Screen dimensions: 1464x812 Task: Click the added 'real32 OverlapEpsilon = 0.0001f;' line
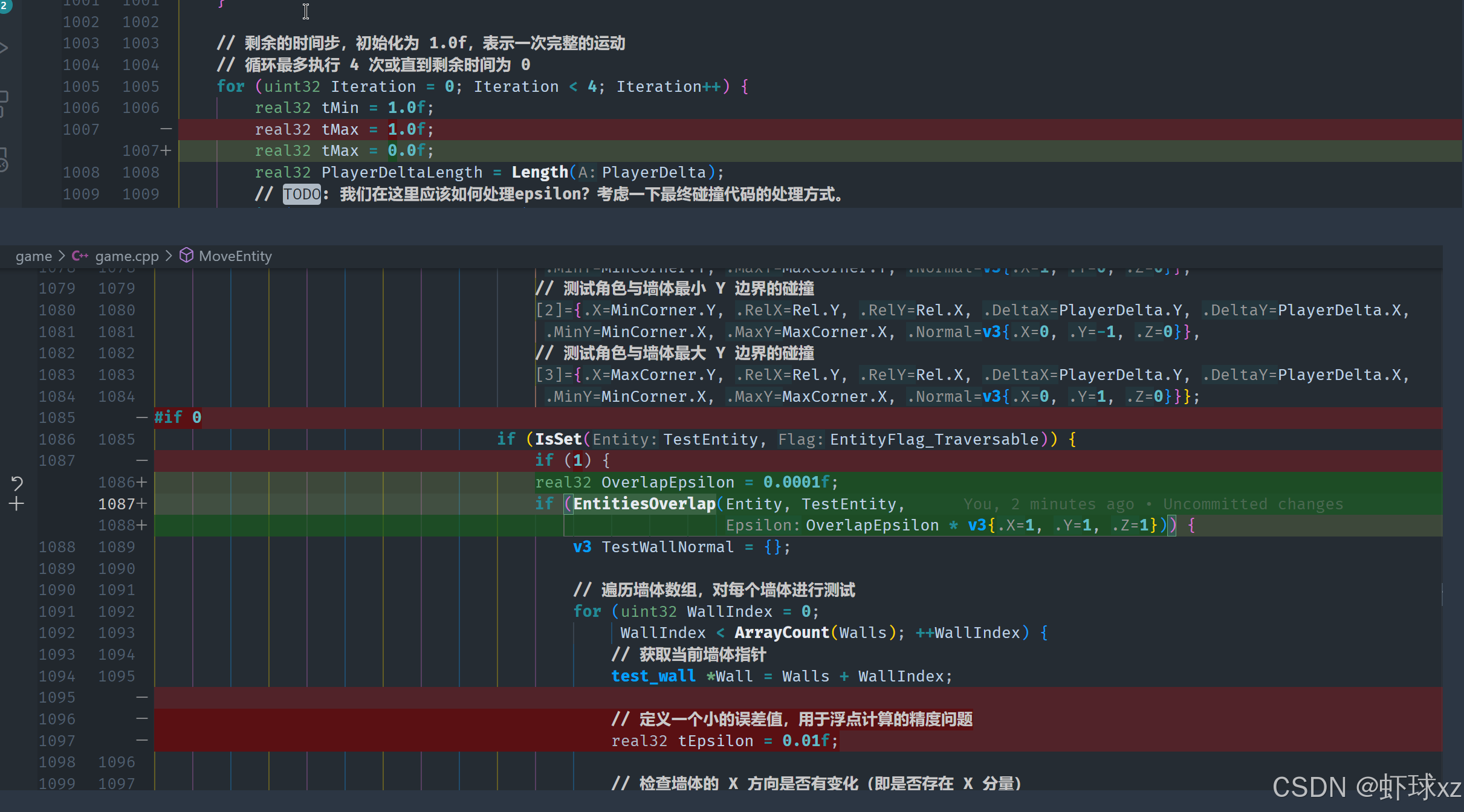[687, 482]
